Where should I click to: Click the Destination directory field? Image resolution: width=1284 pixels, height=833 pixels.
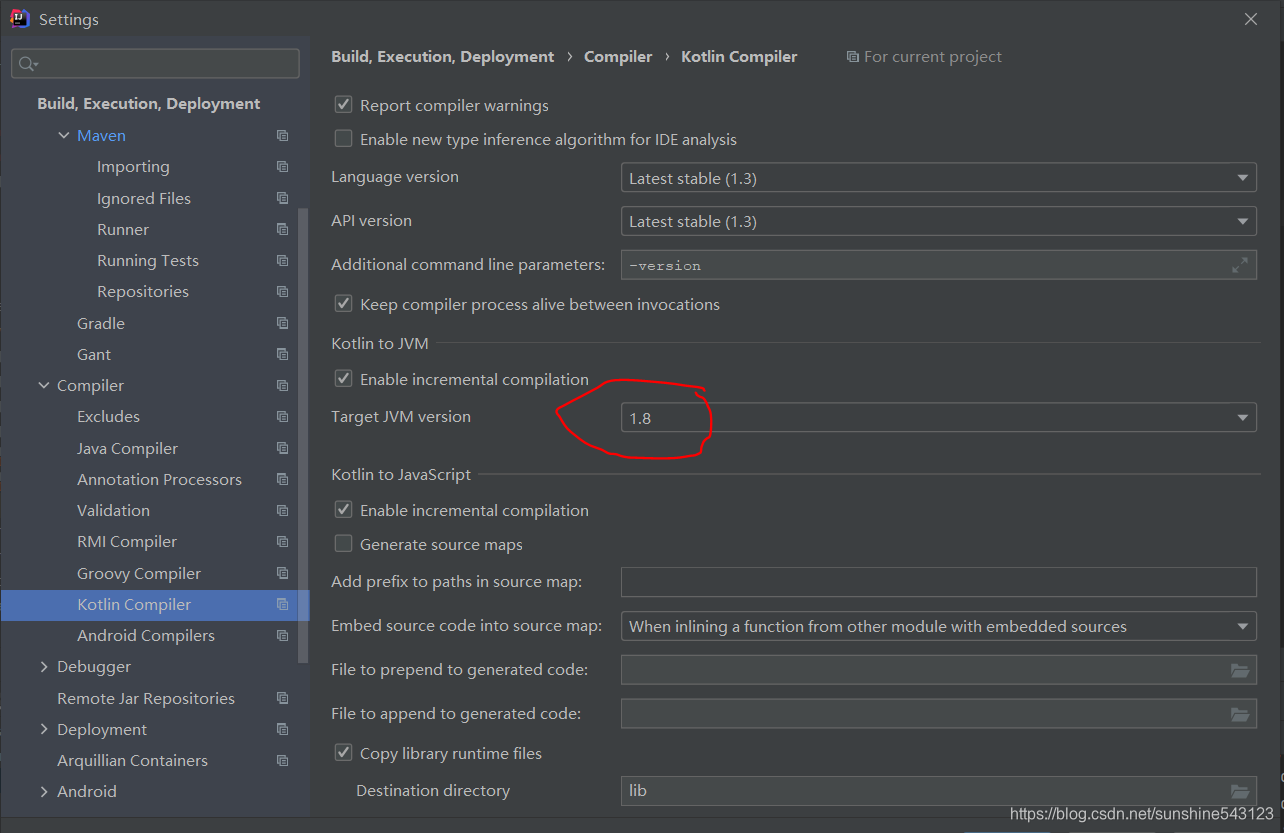tap(939, 791)
